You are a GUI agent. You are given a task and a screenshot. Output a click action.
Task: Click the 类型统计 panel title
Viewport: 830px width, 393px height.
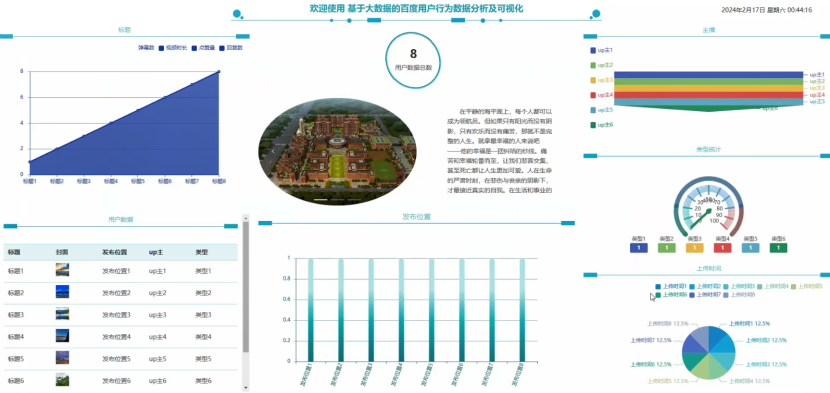(708, 149)
